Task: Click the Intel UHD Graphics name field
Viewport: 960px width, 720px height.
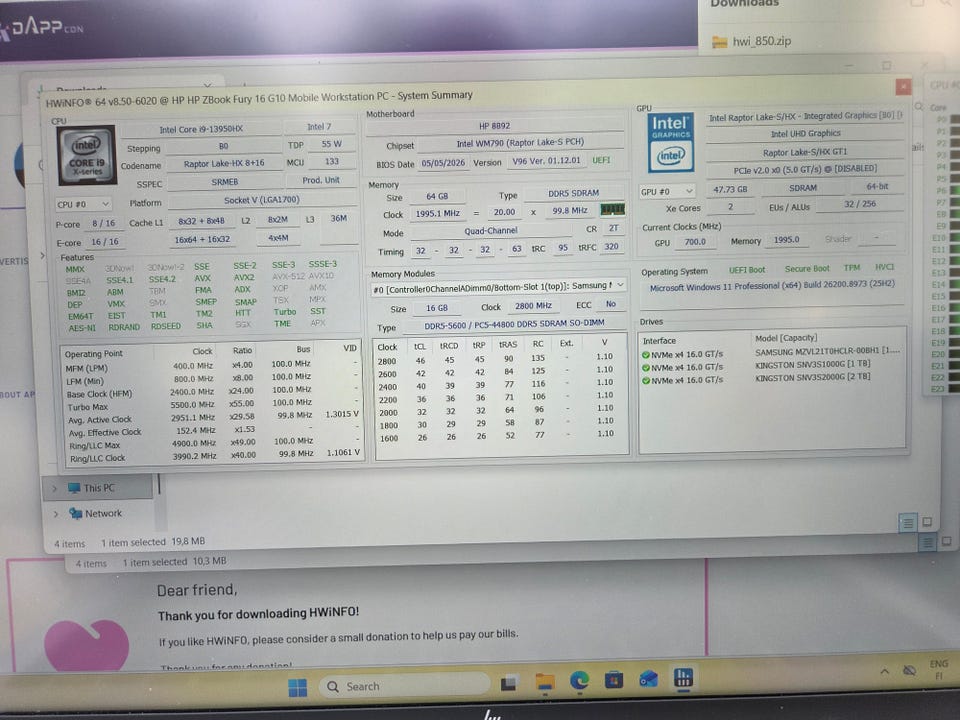Action: coord(806,133)
